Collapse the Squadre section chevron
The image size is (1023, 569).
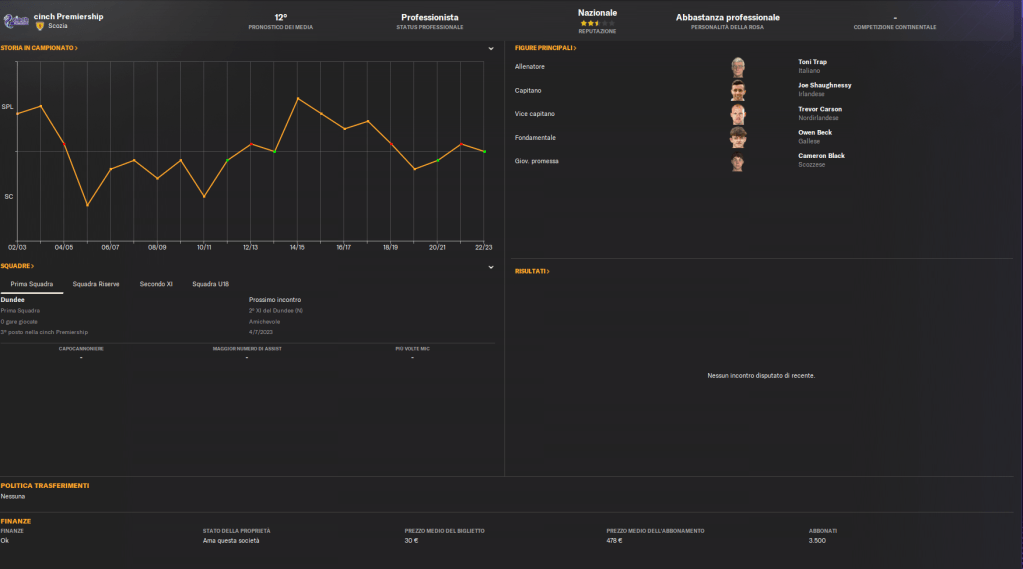coord(491,267)
